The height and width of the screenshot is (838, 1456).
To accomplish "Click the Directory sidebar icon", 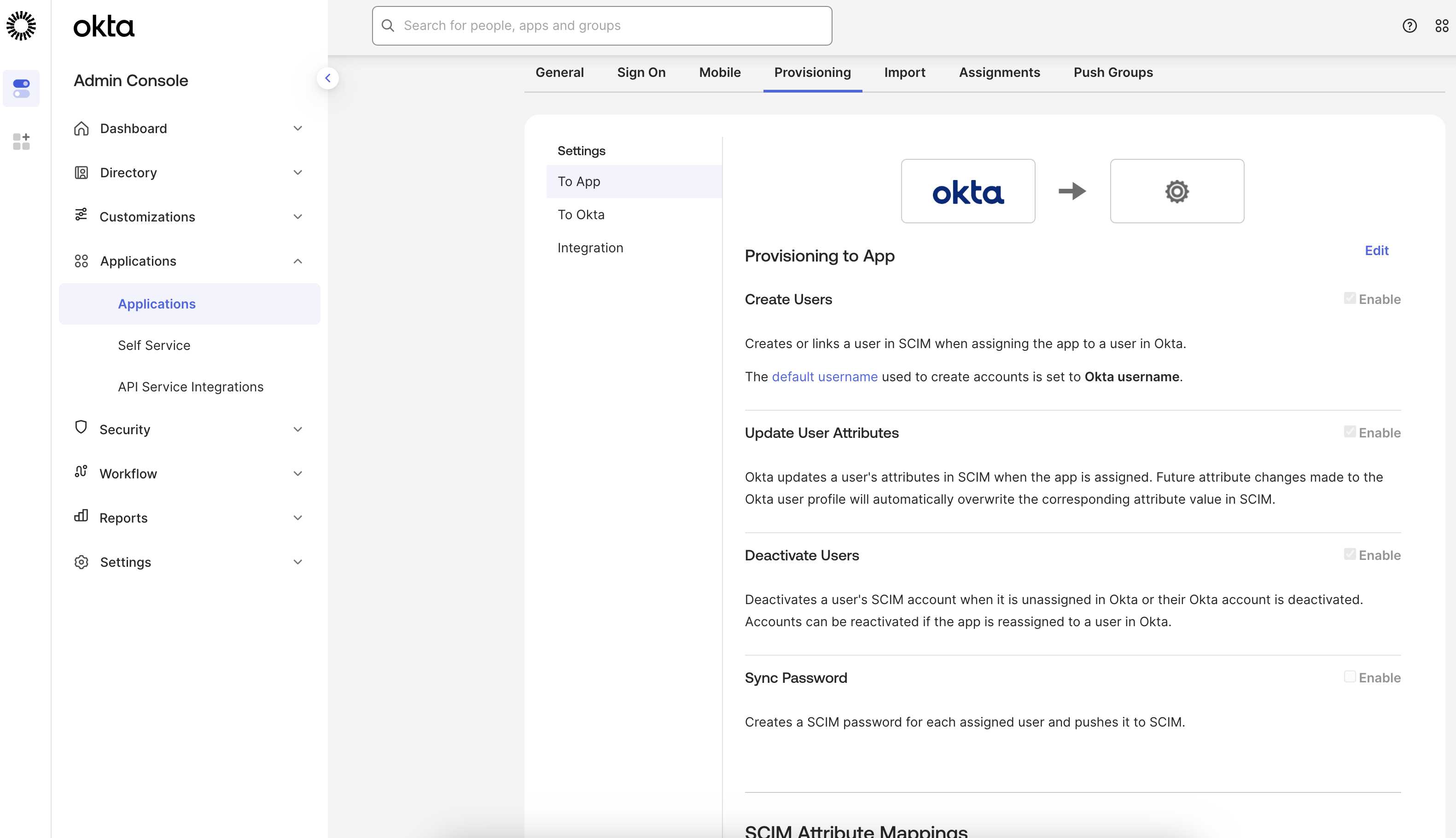I will point(81,172).
